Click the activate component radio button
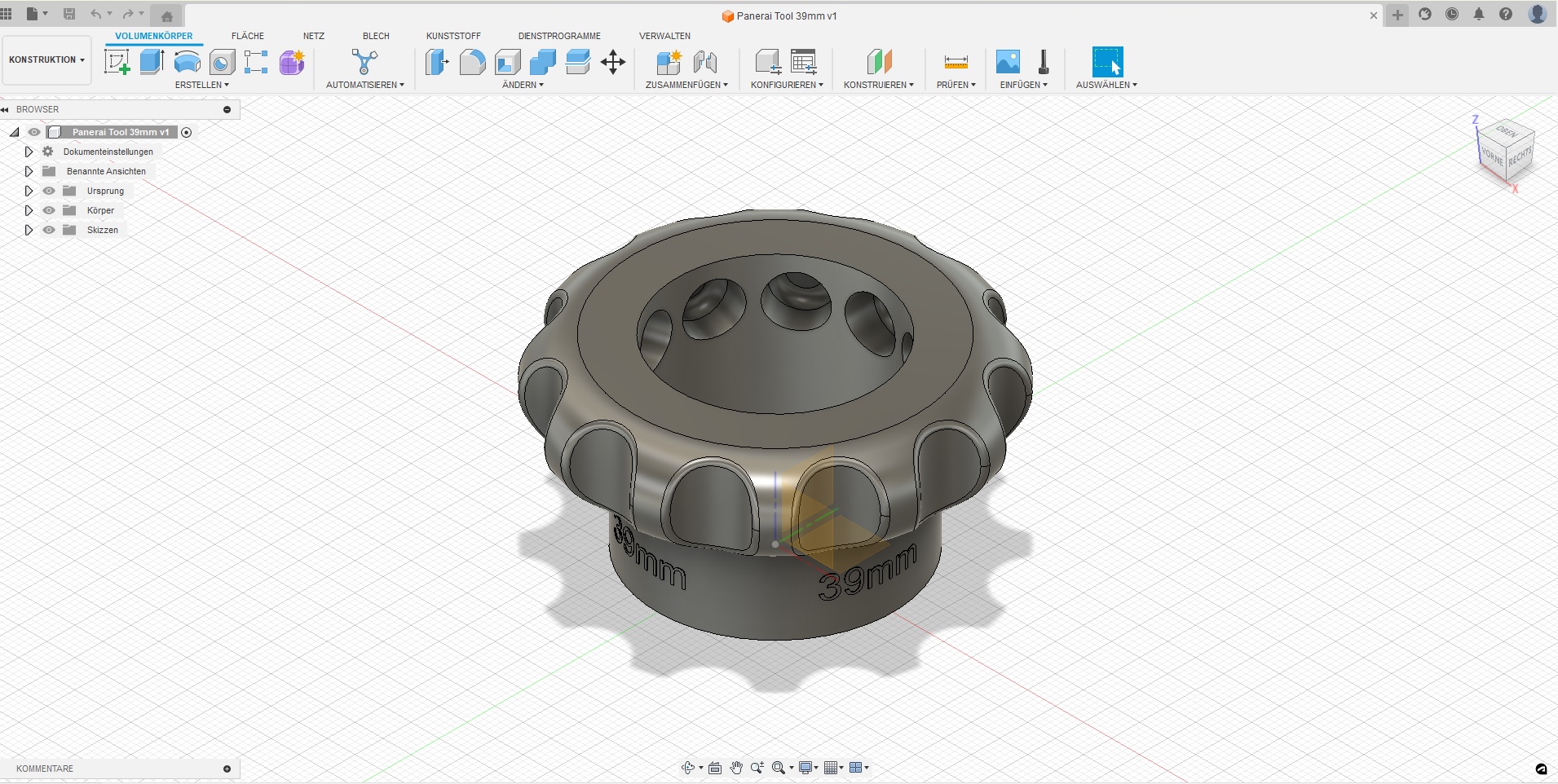This screenshot has width=1558, height=784. pyautogui.click(x=186, y=132)
